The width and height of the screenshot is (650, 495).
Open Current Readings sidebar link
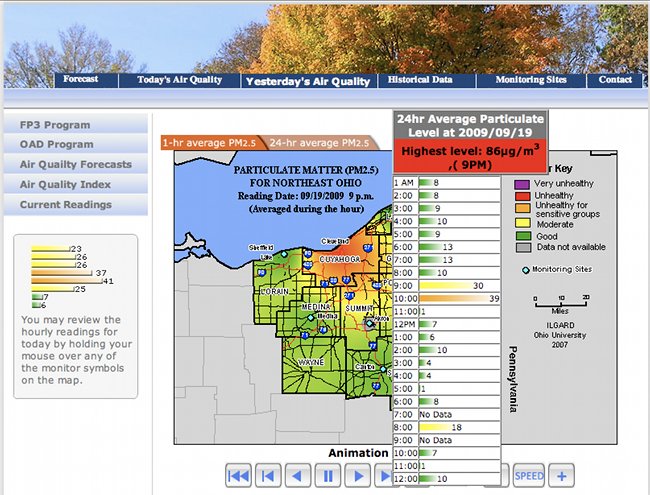coord(75,205)
